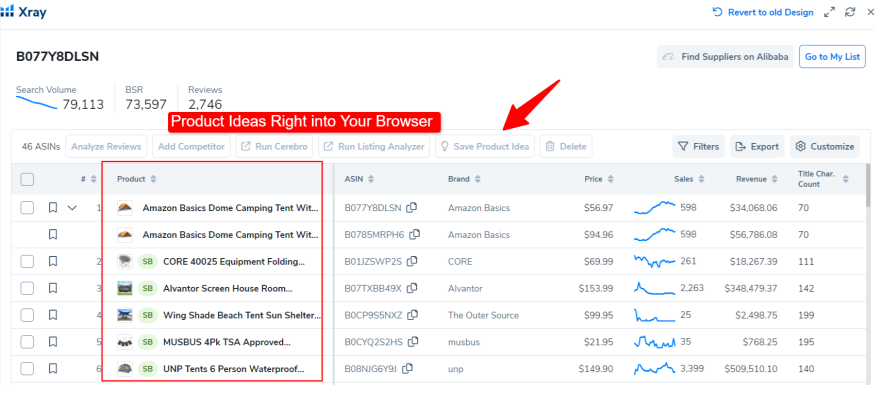Click the expand fullscreen arrows icon
This screenshot has height=401, width=884.
829,12
